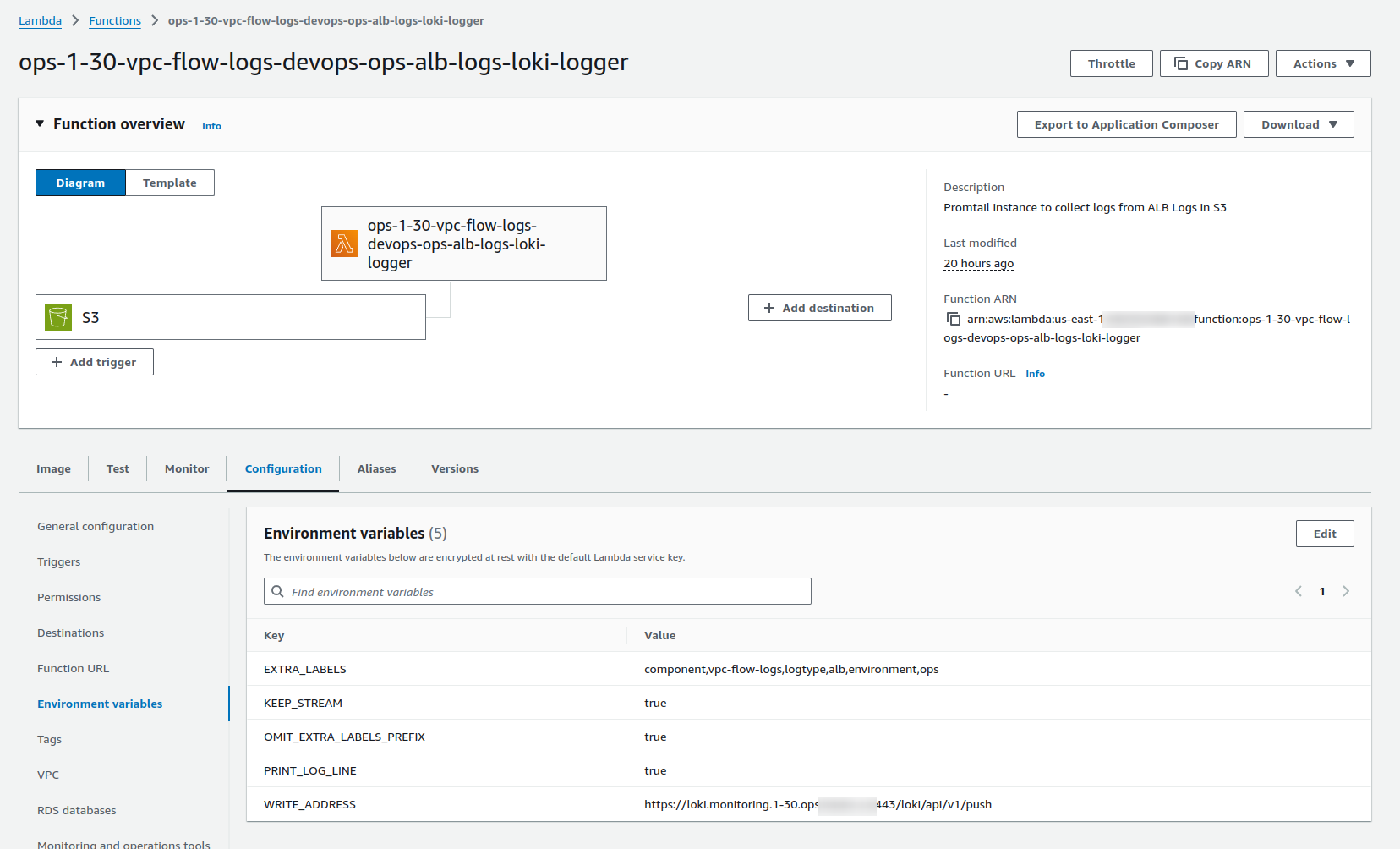This screenshot has height=849, width=1400.
Task: Click the Value column header
Action: click(x=659, y=635)
